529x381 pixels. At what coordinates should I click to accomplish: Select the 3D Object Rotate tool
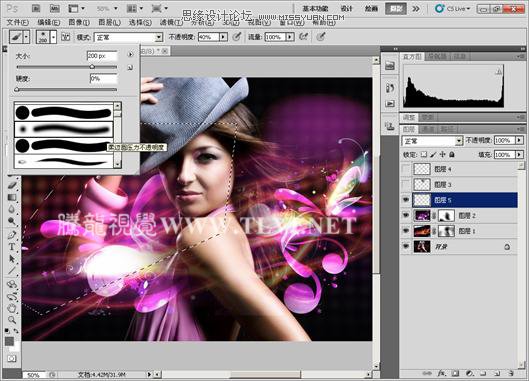12,284
